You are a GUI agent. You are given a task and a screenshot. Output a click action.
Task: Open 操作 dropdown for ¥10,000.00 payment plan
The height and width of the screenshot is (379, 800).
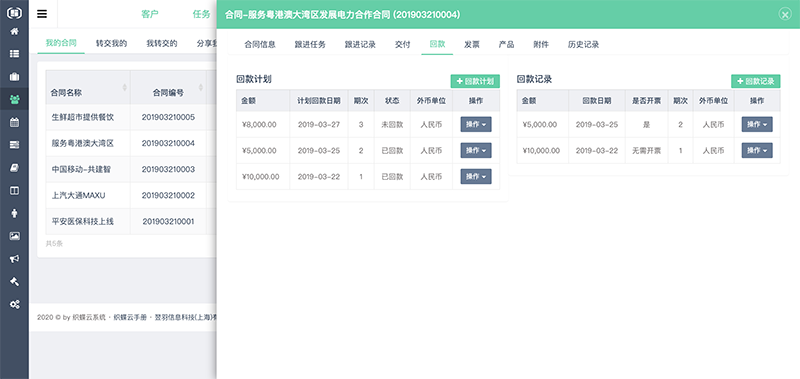pos(476,176)
